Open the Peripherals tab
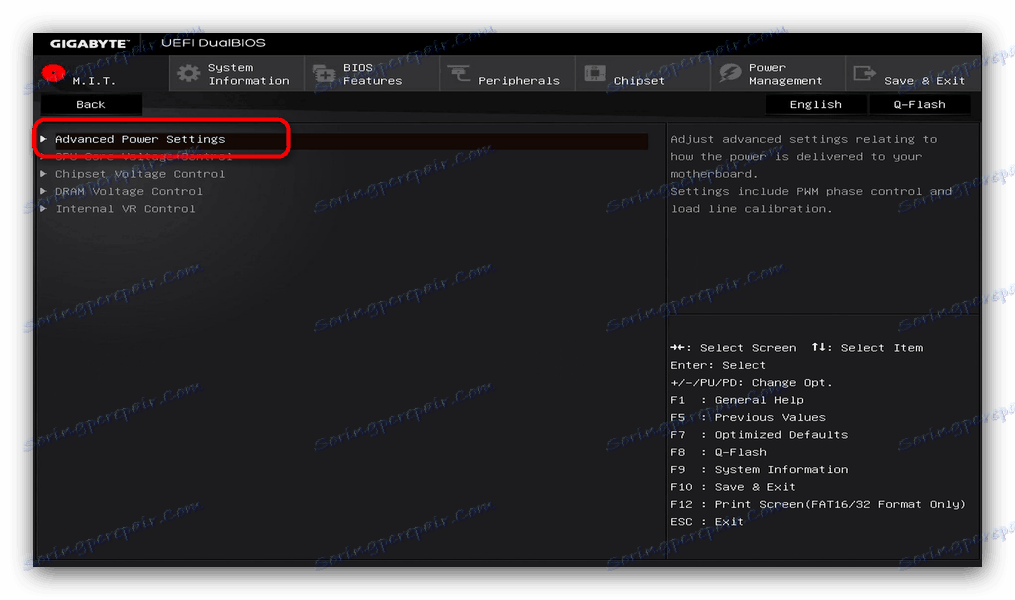Viewport: 1015px width, 600px height. (x=507, y=73)
